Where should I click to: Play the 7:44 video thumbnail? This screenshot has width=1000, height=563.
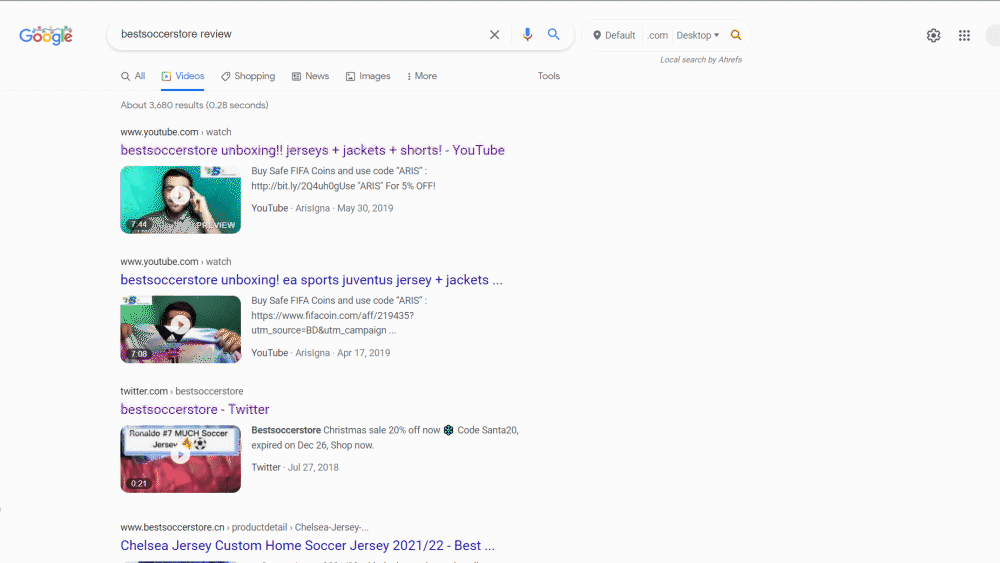pyautogui.click(x=180, y=200)
